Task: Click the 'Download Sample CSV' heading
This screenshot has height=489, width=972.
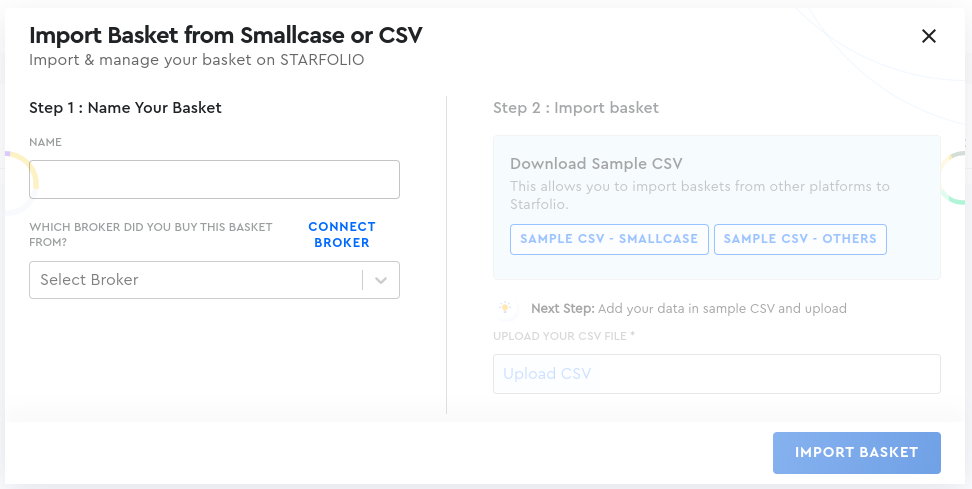Action: (596, 164)
